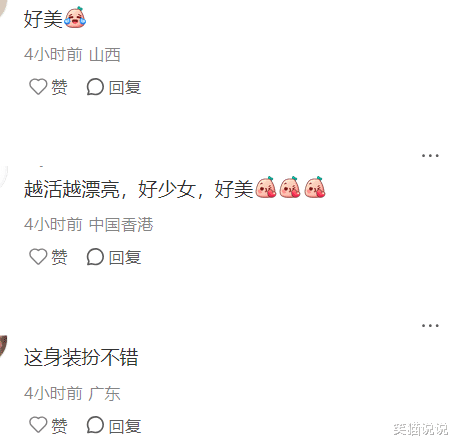Click the comment text 越活越漂亮，好少女
The width and height of the screenshot is (456, 445).
point(110,189)
